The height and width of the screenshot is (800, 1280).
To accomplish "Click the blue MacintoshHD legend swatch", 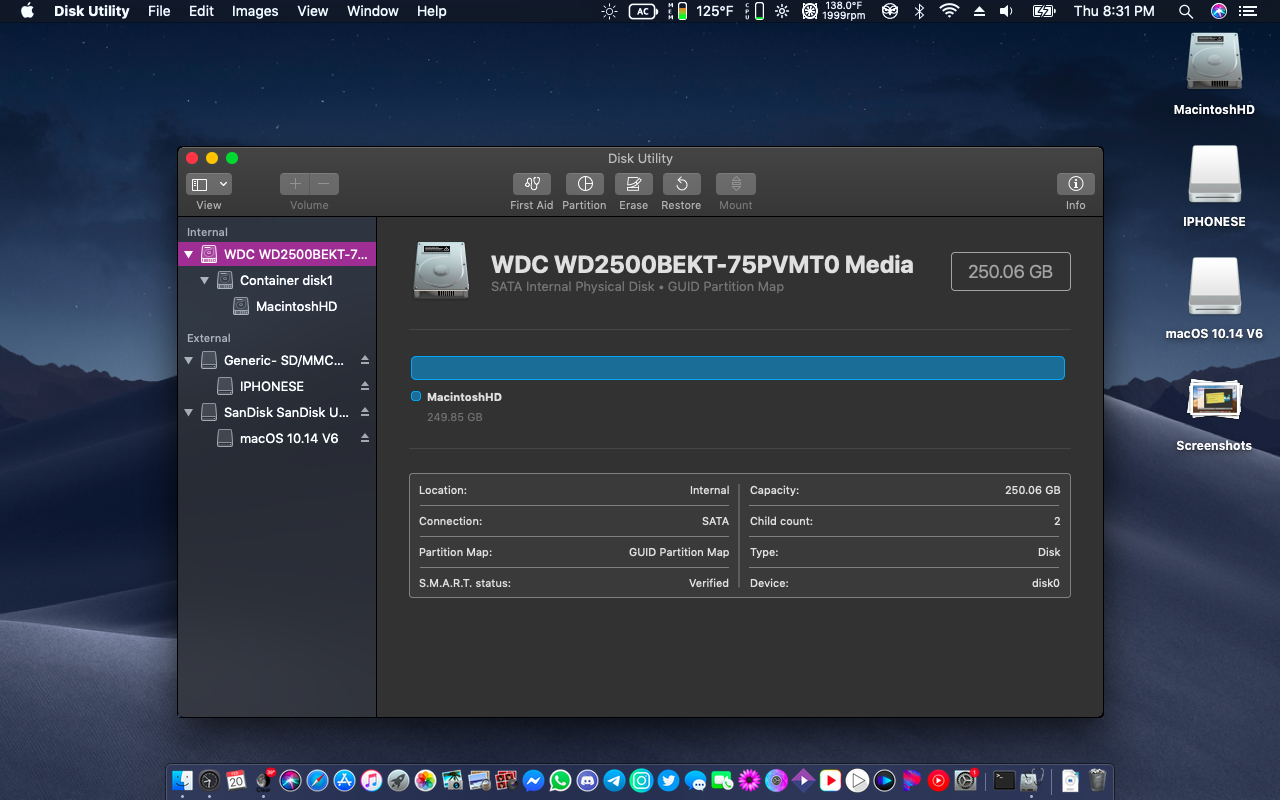I will coord(416,397).
